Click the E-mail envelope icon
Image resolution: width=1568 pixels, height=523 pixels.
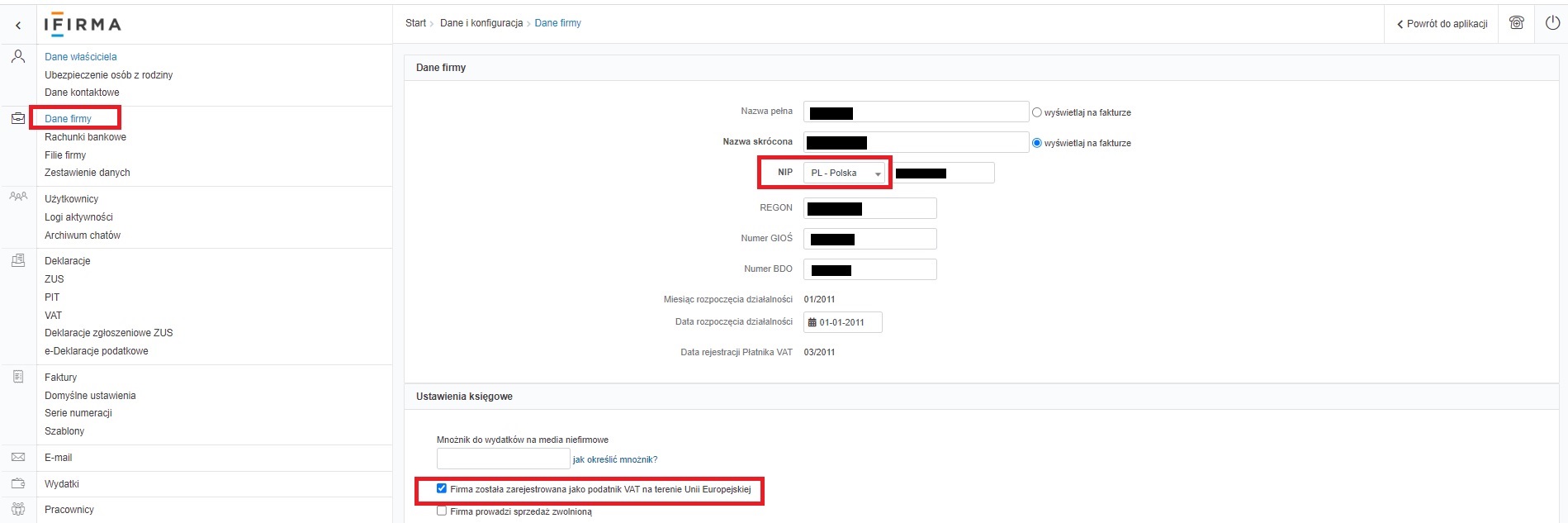coord(18,457)
